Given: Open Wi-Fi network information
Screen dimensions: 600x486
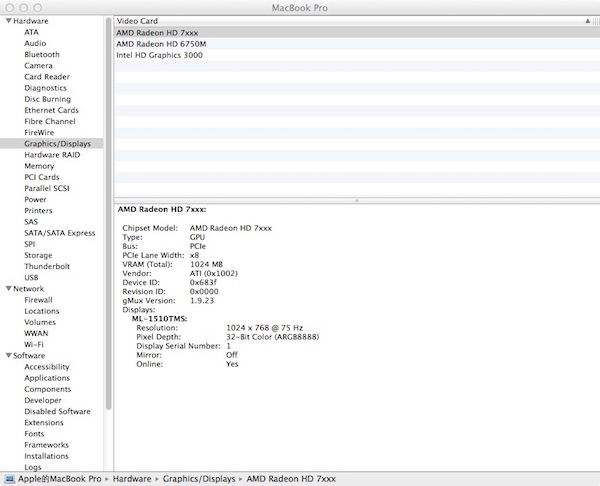Looking at the screenshot, I should [34, 344].
